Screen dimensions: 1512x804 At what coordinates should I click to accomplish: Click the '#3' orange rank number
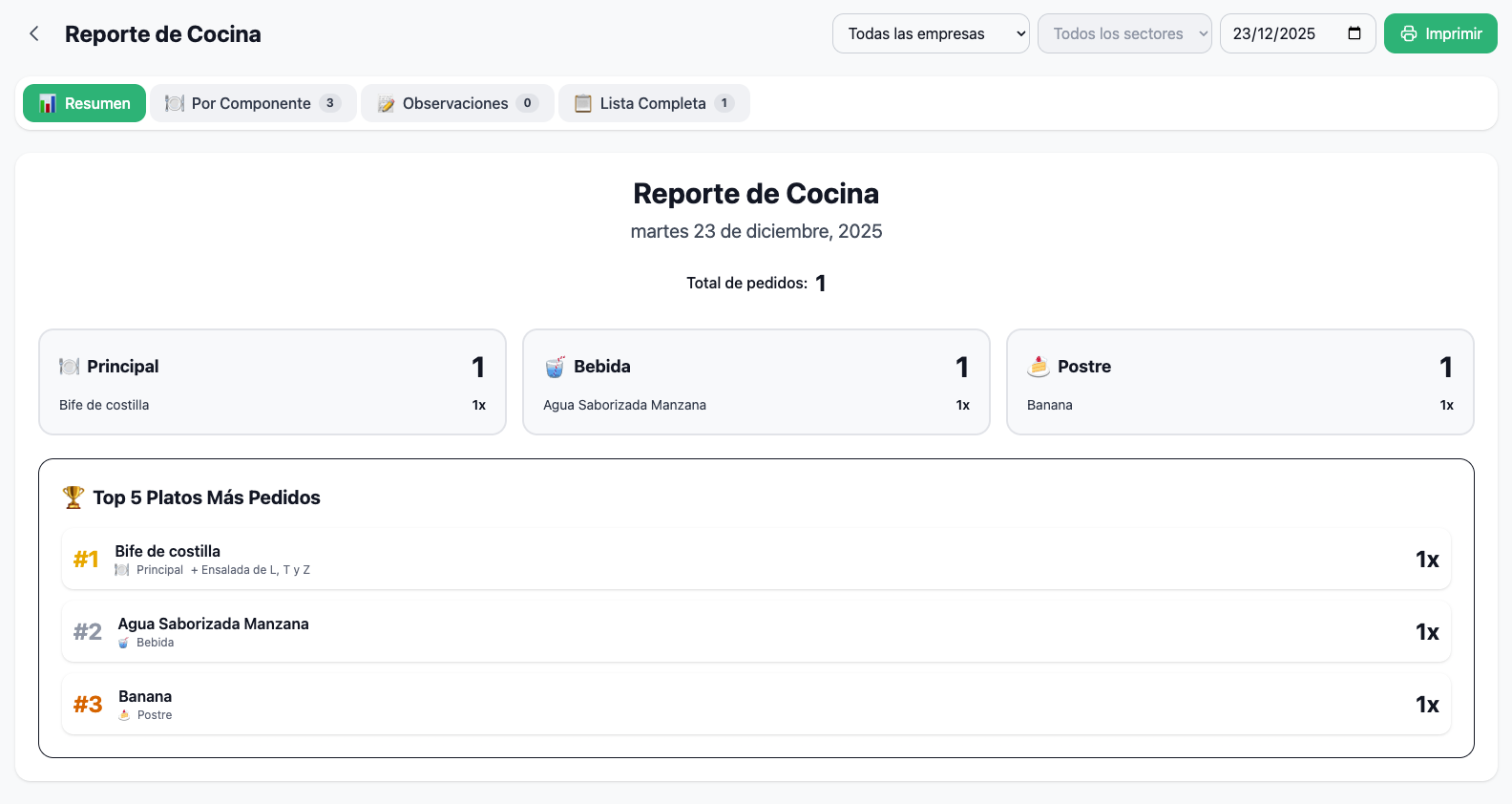[88, 705]
